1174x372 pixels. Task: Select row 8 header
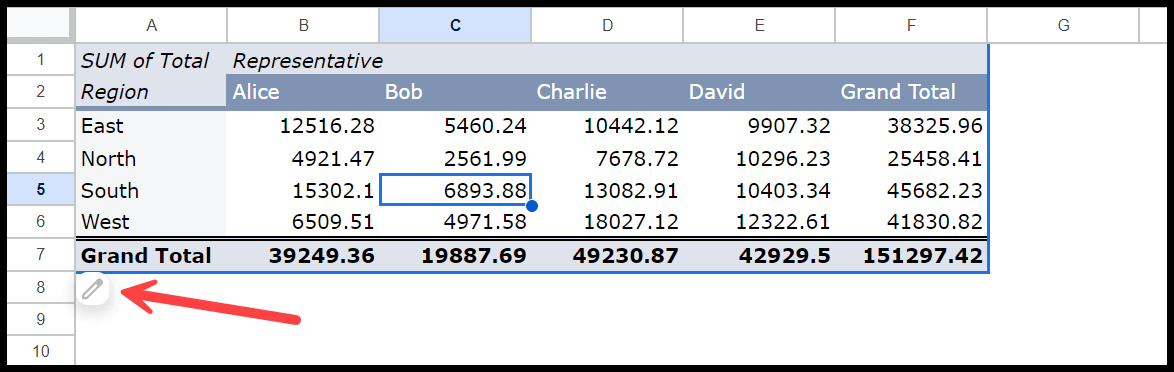coord(40,287)
